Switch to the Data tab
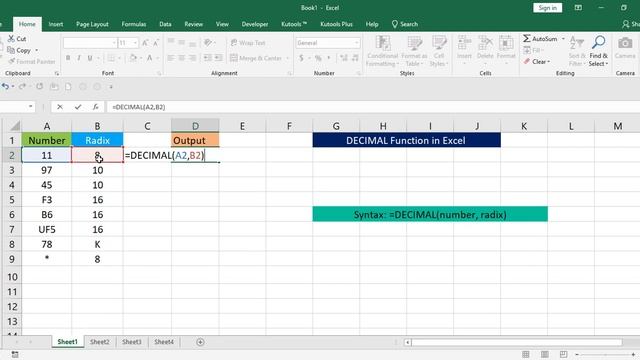Image resolution: width=640 pixels, height=360 pixels. click(x=165, y=24)
